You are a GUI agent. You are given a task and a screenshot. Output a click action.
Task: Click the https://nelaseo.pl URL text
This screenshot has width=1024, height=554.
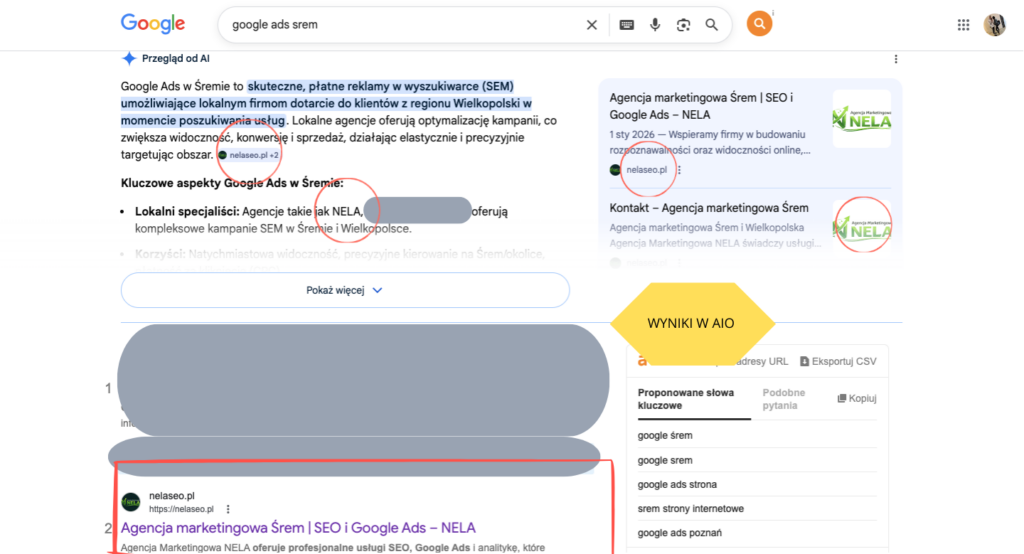point(181,509)
